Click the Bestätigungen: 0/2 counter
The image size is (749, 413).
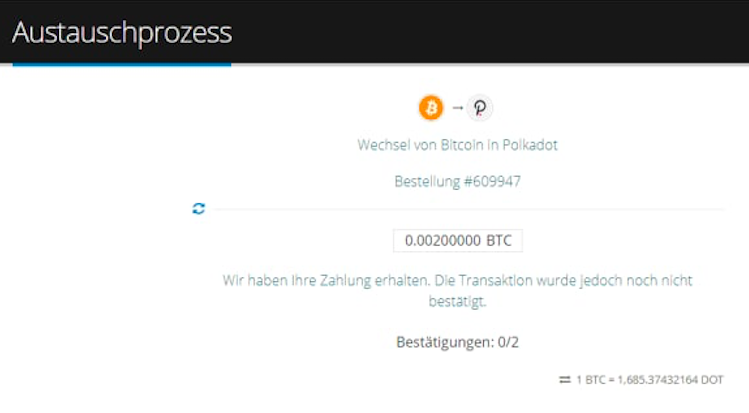coord(458,342)
